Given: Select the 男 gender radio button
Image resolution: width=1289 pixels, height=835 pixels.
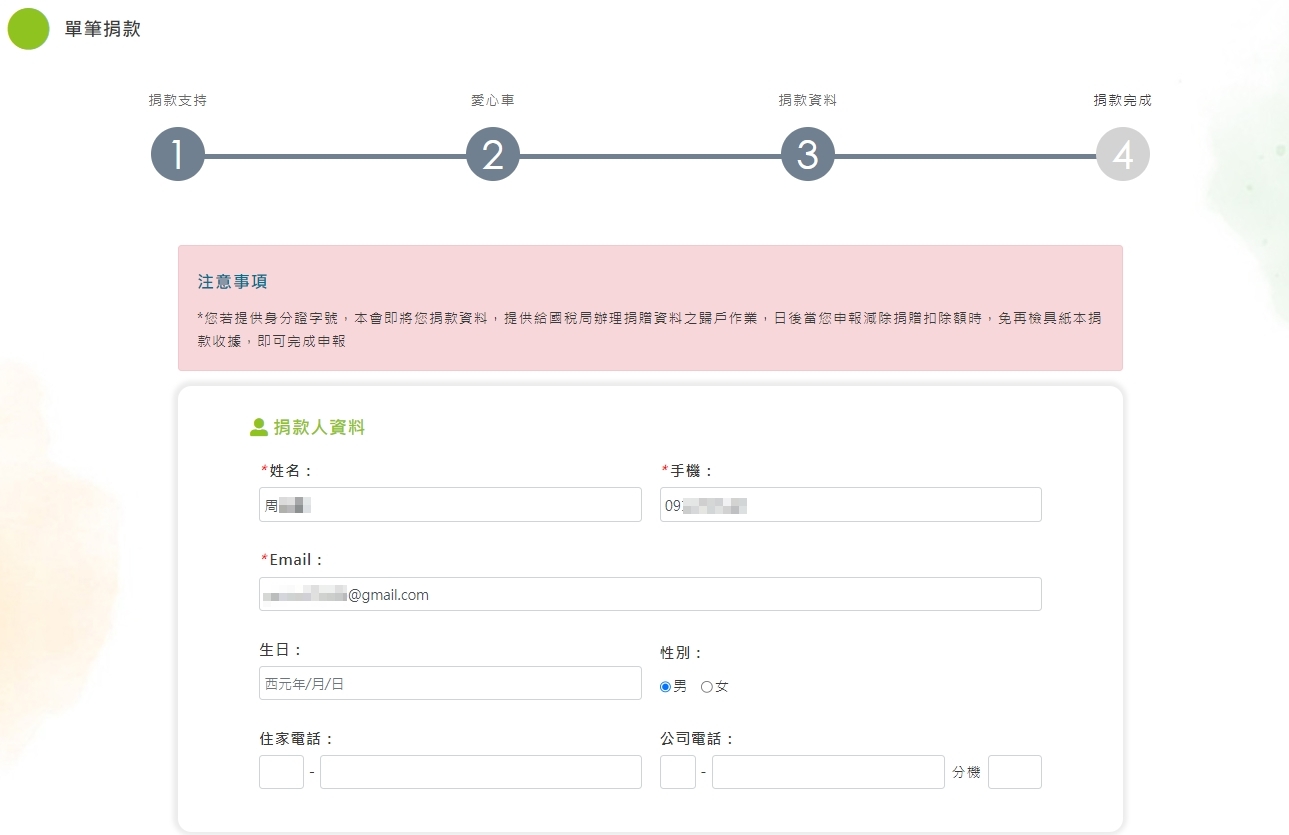Looking at the screenshot, I should [666, 687].
